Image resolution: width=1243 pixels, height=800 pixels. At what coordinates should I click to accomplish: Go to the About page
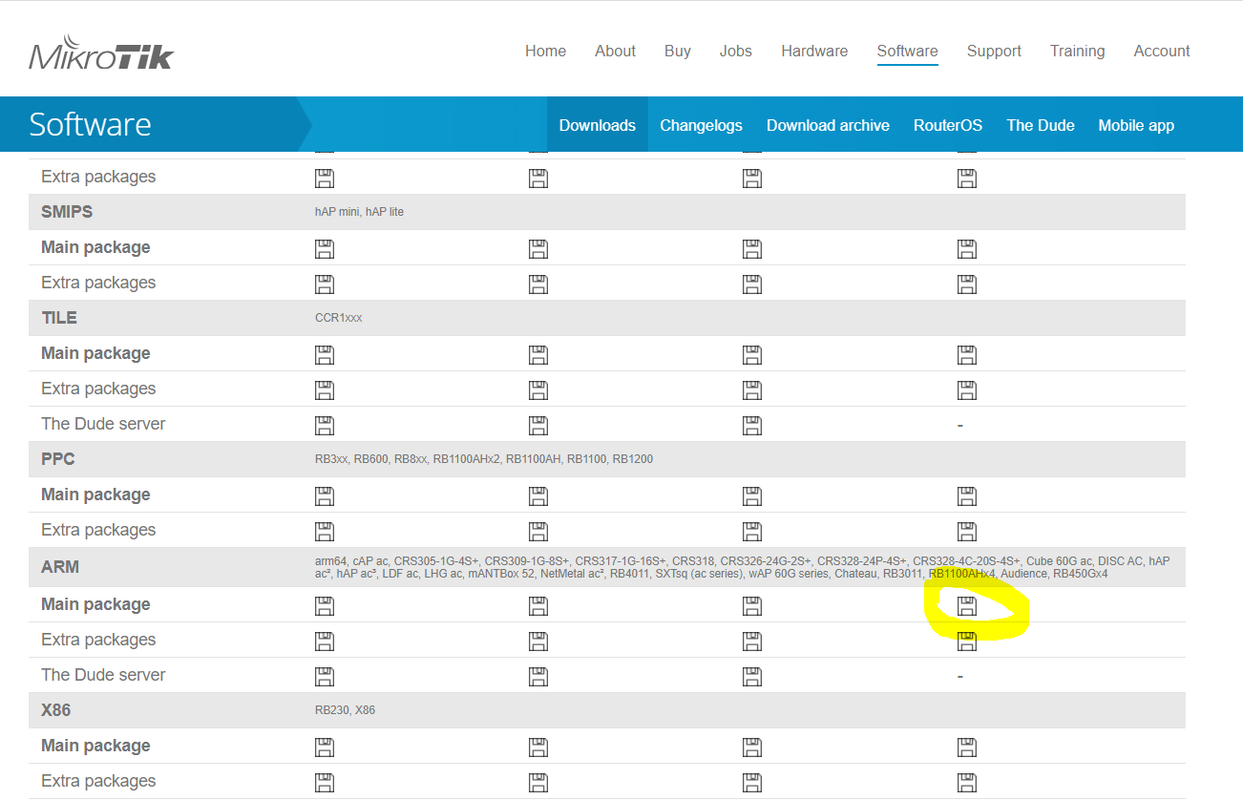(615, 51)
